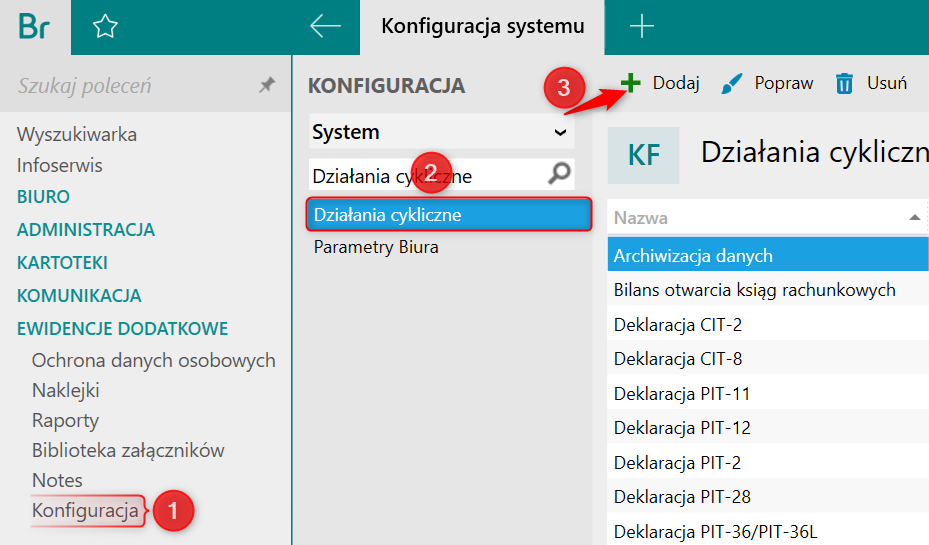This screenshot has height=545, width=929.
Task: Open Notes in sidebar
Action: [x=57, y=480]
